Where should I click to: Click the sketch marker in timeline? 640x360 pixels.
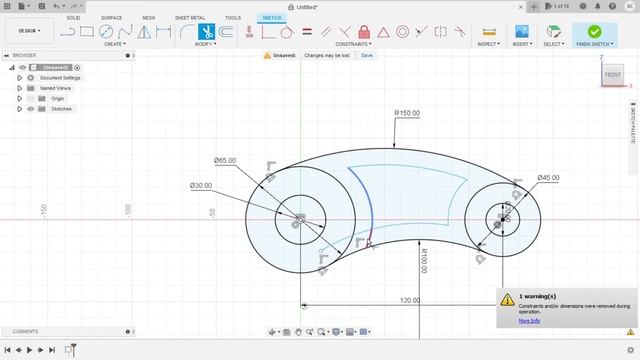pyautogui.click(x=69, y=350)
